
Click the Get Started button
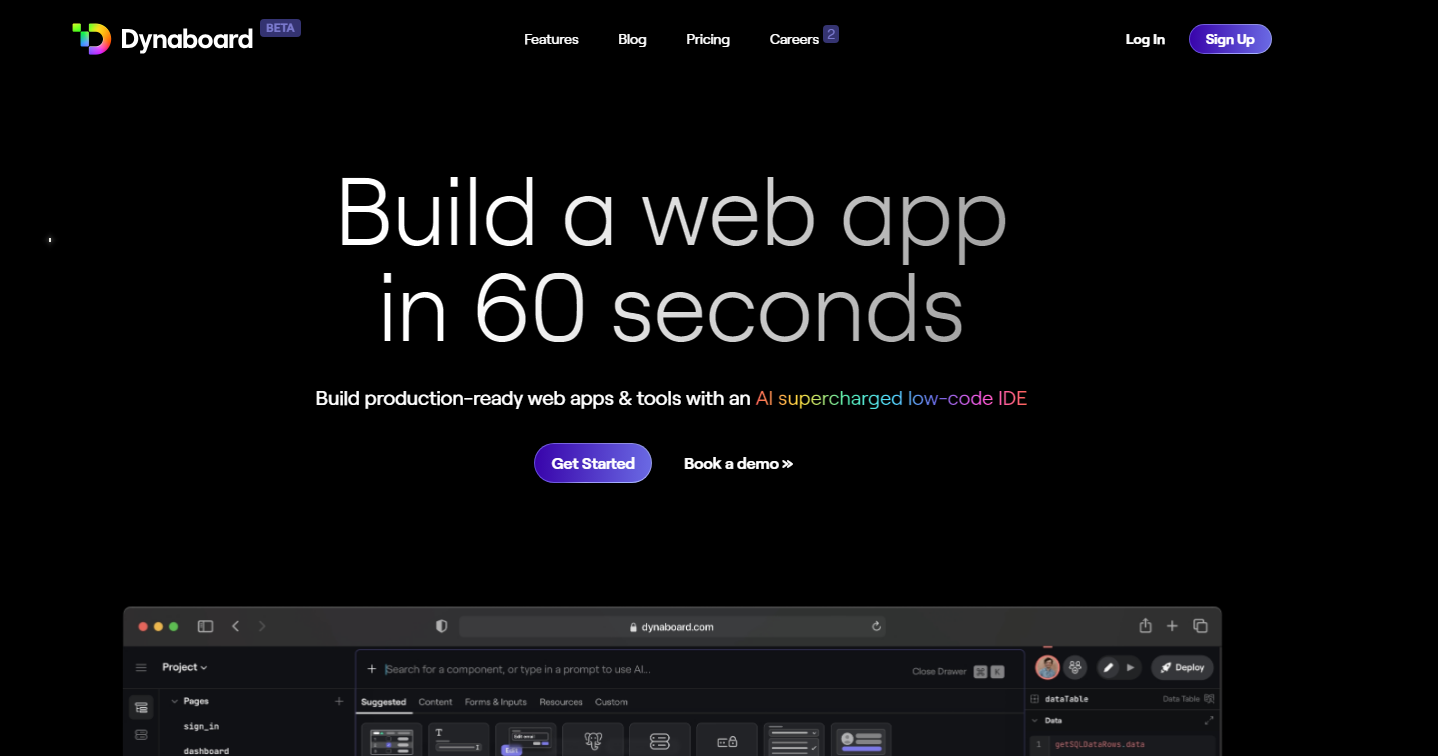pos(593,463)
